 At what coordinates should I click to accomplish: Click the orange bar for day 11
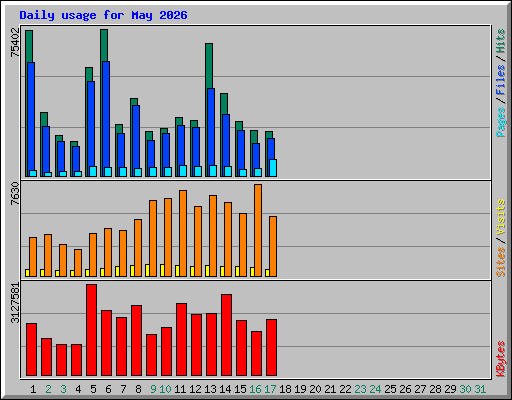click(183, 233)
